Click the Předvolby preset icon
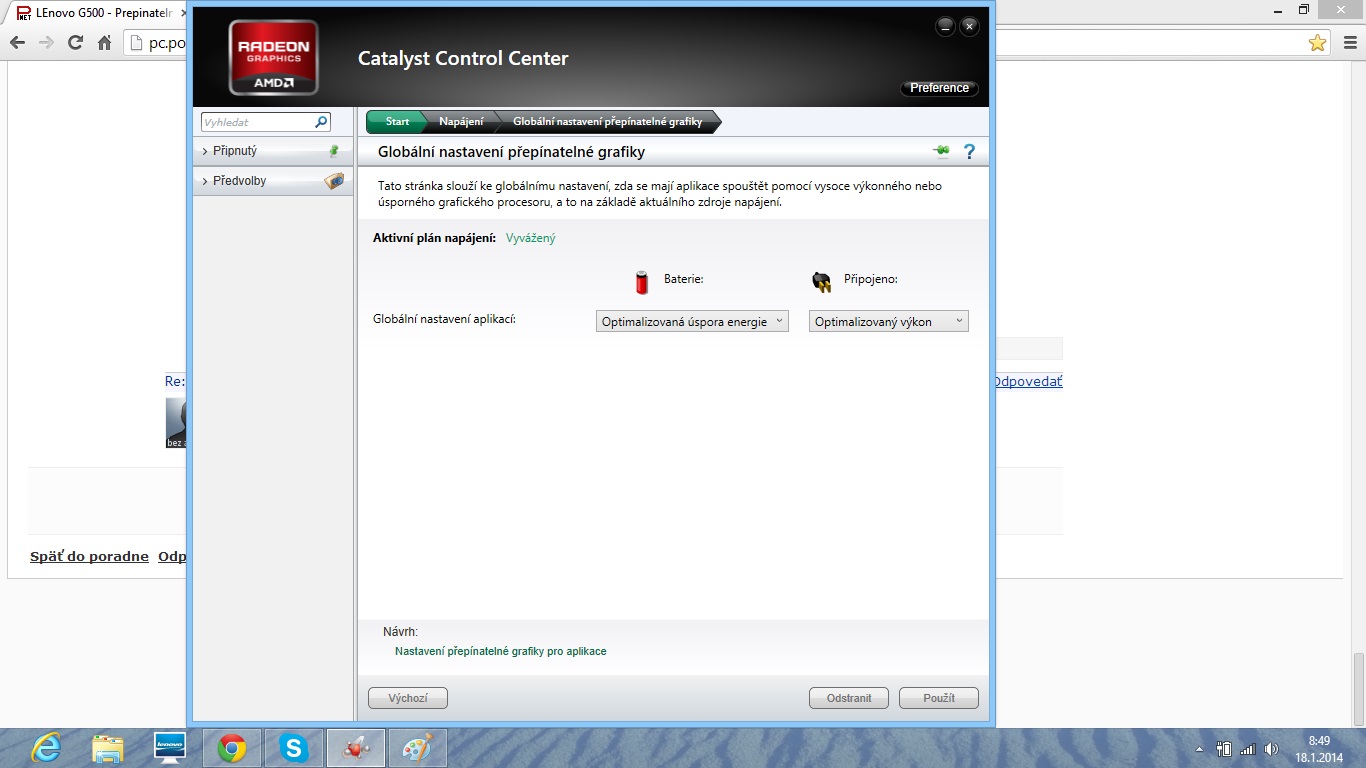Screen dimensions: 1366x768 click(334, 181)
